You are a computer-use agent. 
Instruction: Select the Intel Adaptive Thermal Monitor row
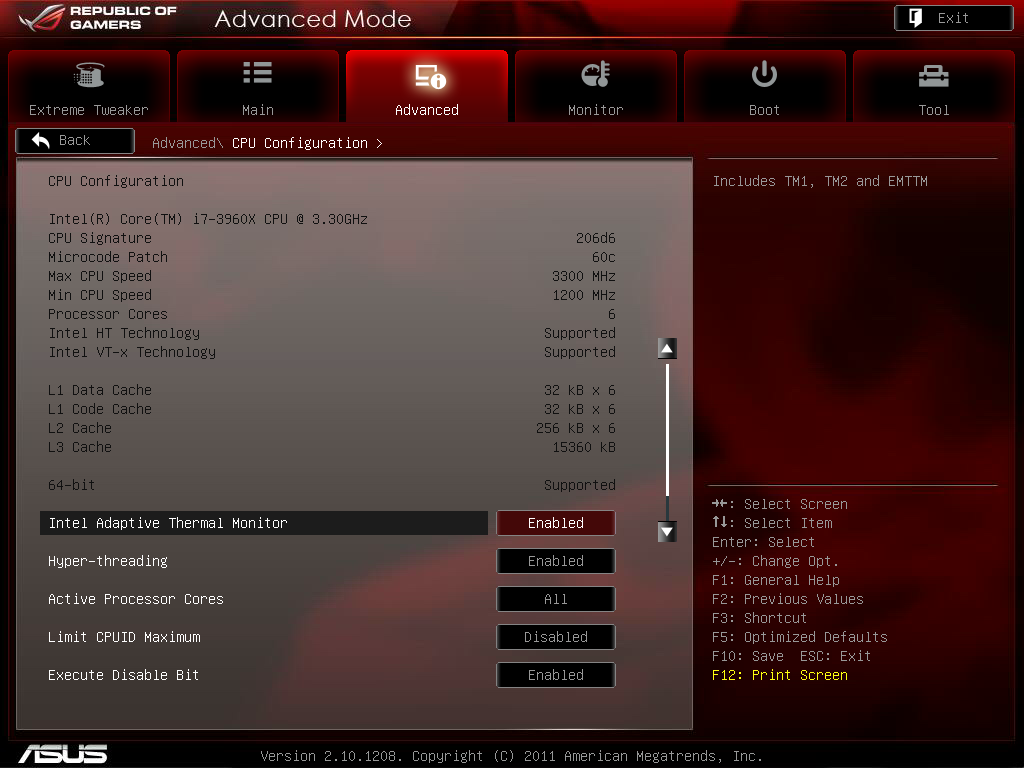264,523
